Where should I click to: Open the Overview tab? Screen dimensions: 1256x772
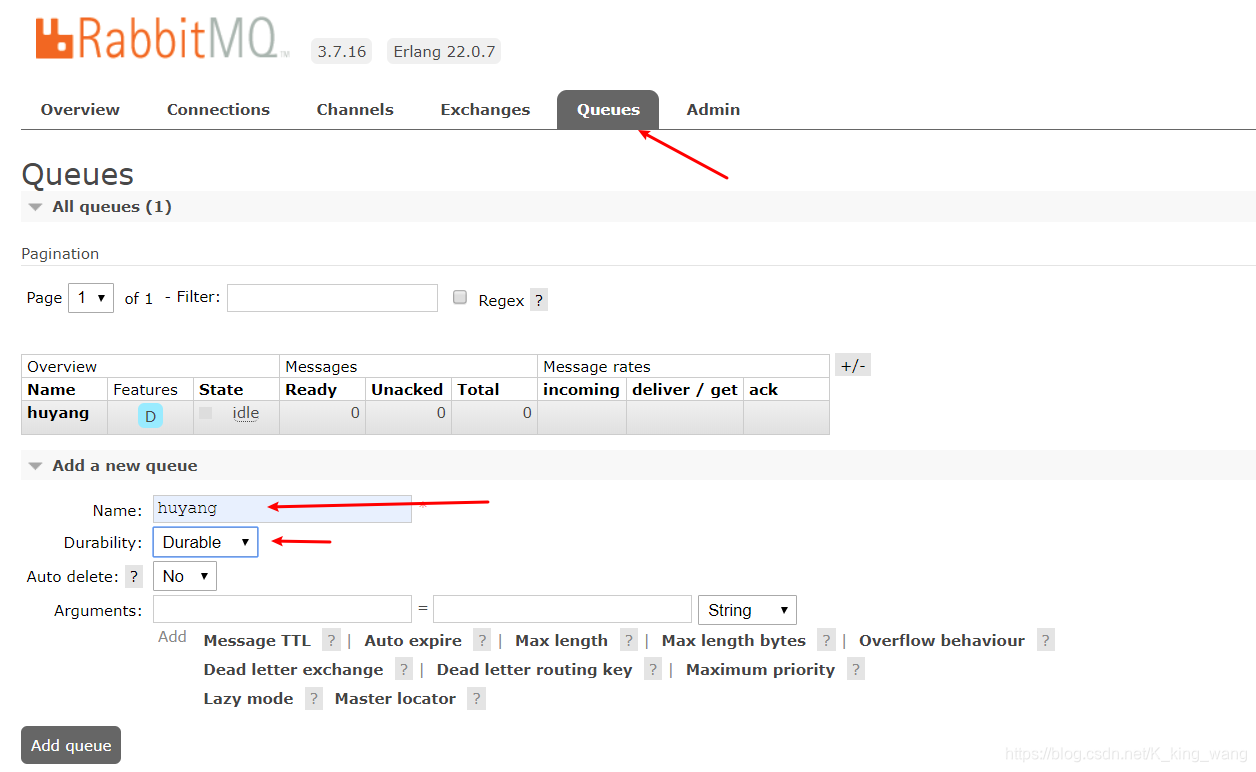[x=80, y=110]
